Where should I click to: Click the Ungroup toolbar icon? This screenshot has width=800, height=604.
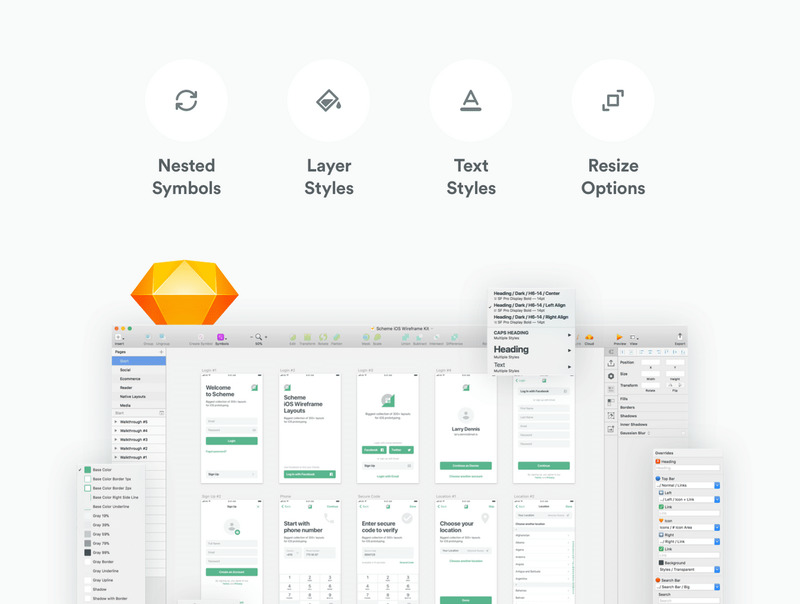coord(162,337)
